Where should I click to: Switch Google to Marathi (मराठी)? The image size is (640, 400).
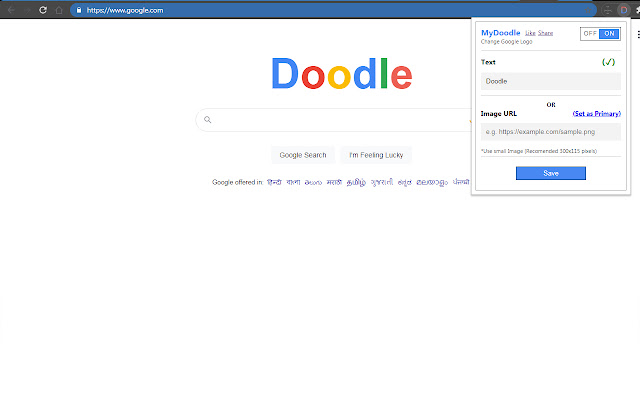(x=334, y=182)
